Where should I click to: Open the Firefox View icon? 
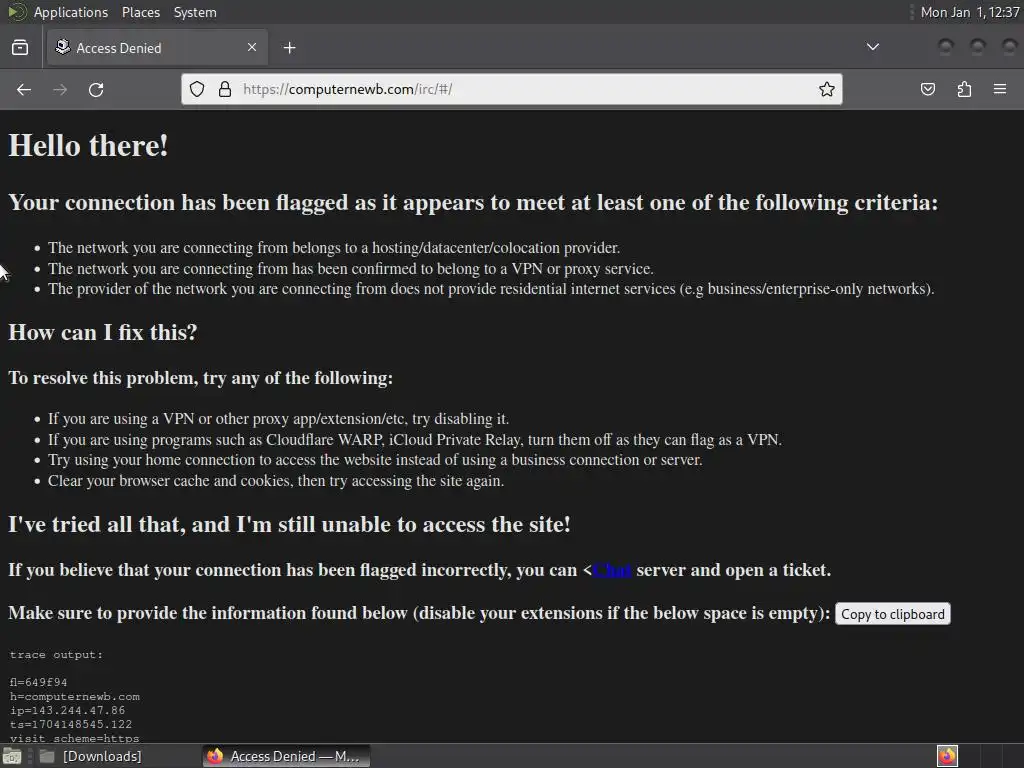[x=20, y=48]
